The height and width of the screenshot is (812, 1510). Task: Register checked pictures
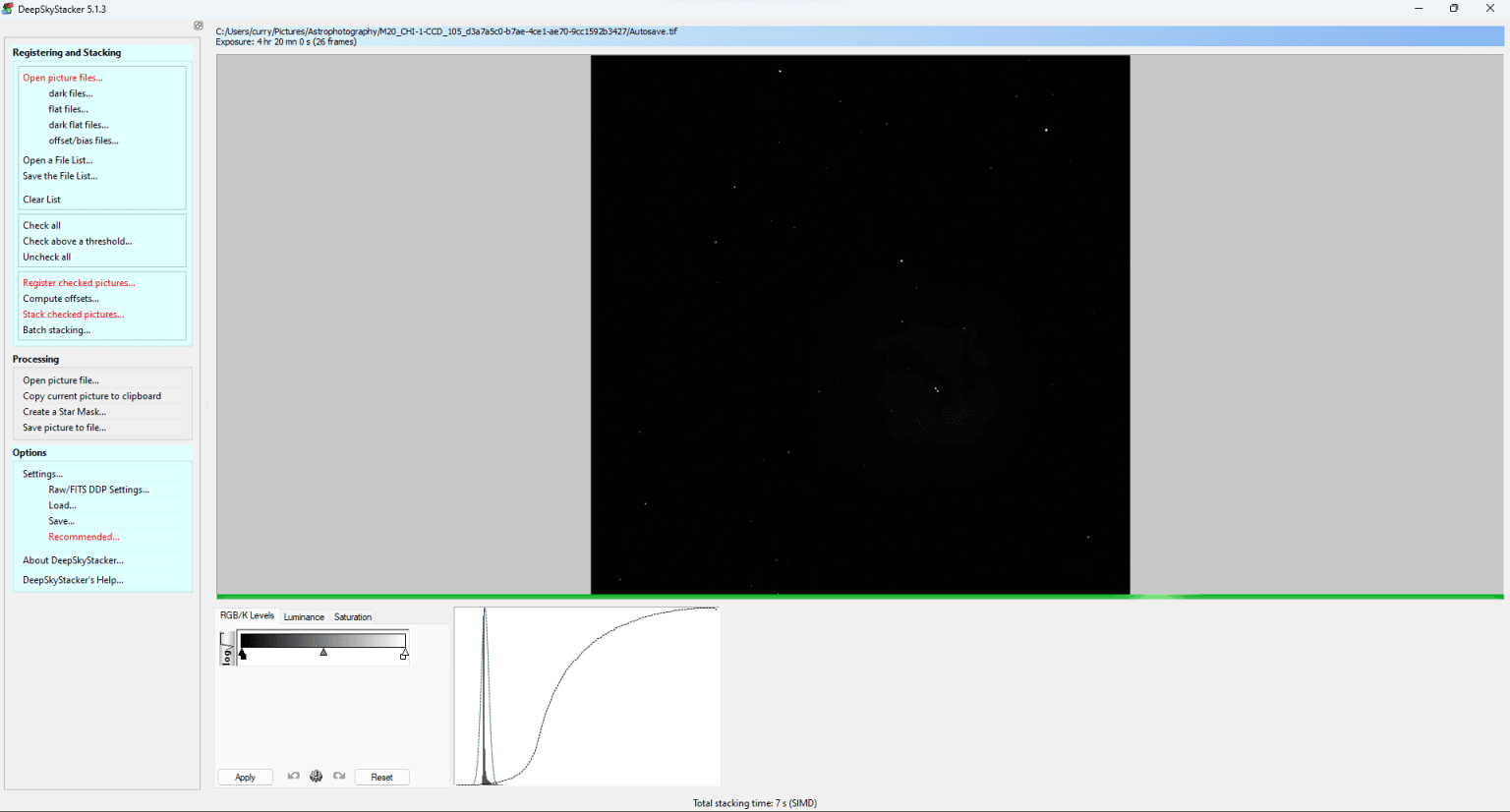(x=79, y=282)
